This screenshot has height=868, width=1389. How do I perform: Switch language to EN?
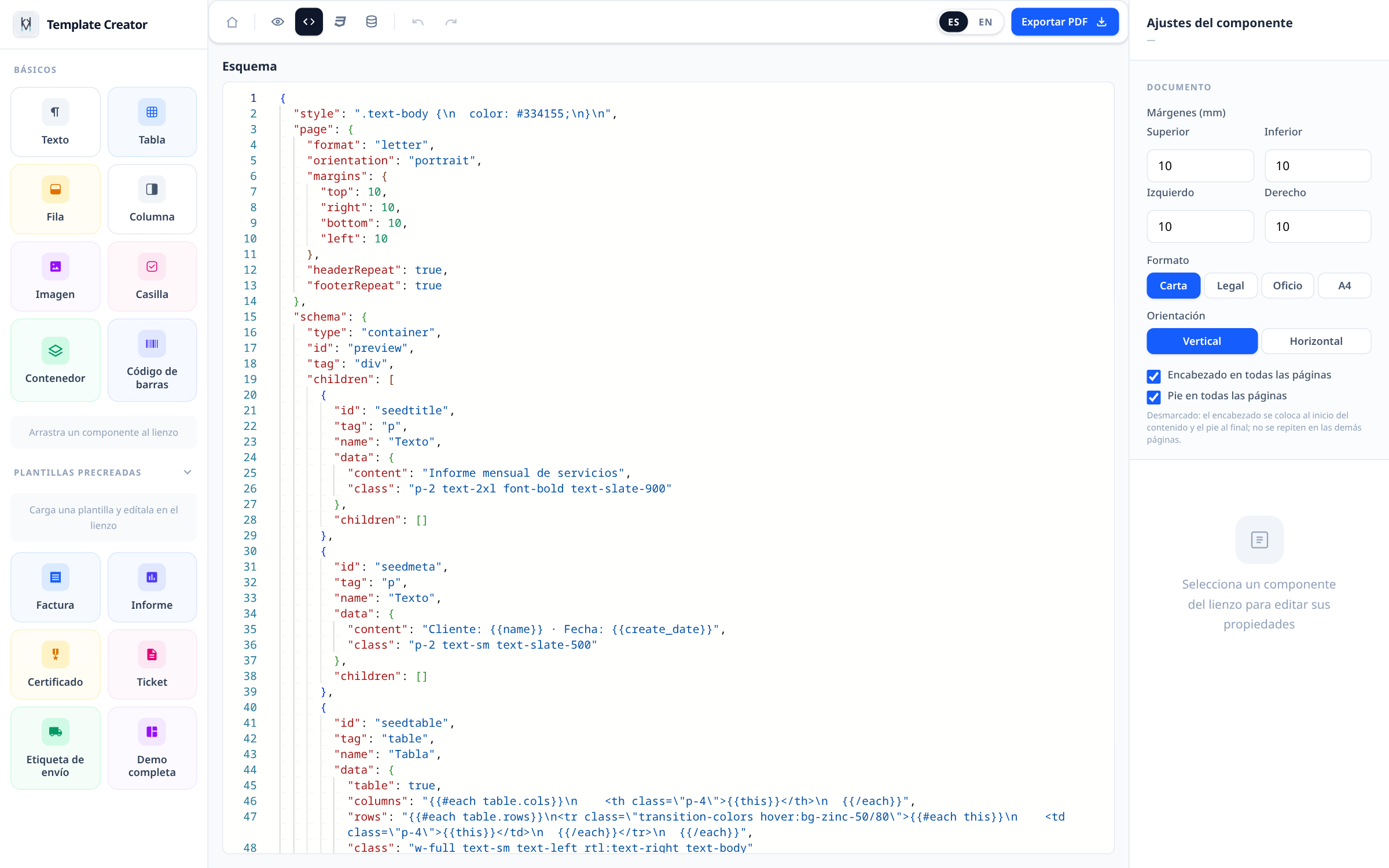[x=985, y=22]
